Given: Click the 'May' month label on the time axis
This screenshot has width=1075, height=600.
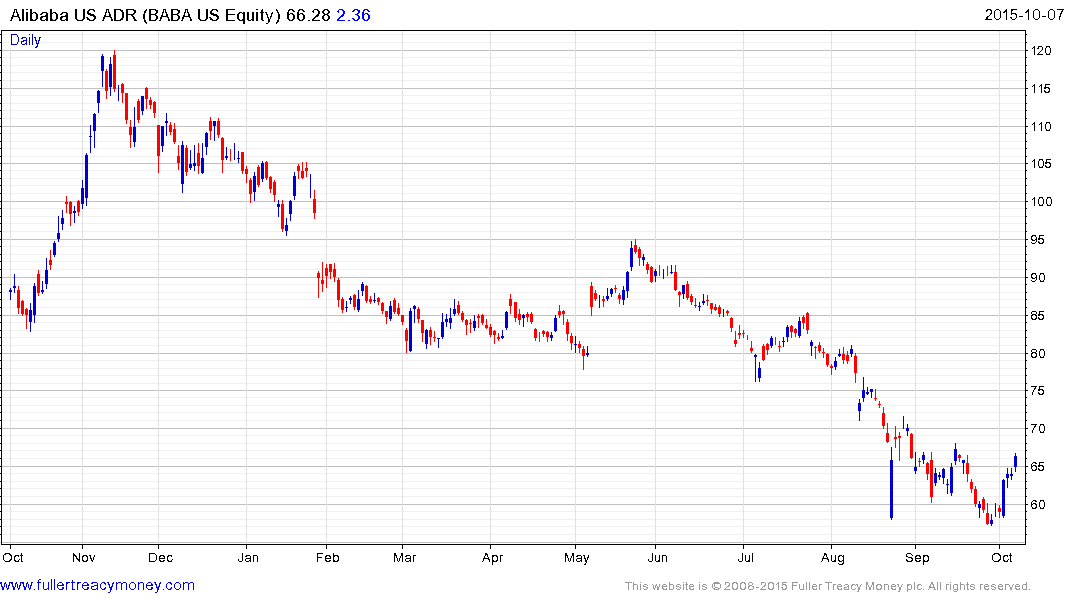Looking at the screenshot, I should tap(577, 557).
